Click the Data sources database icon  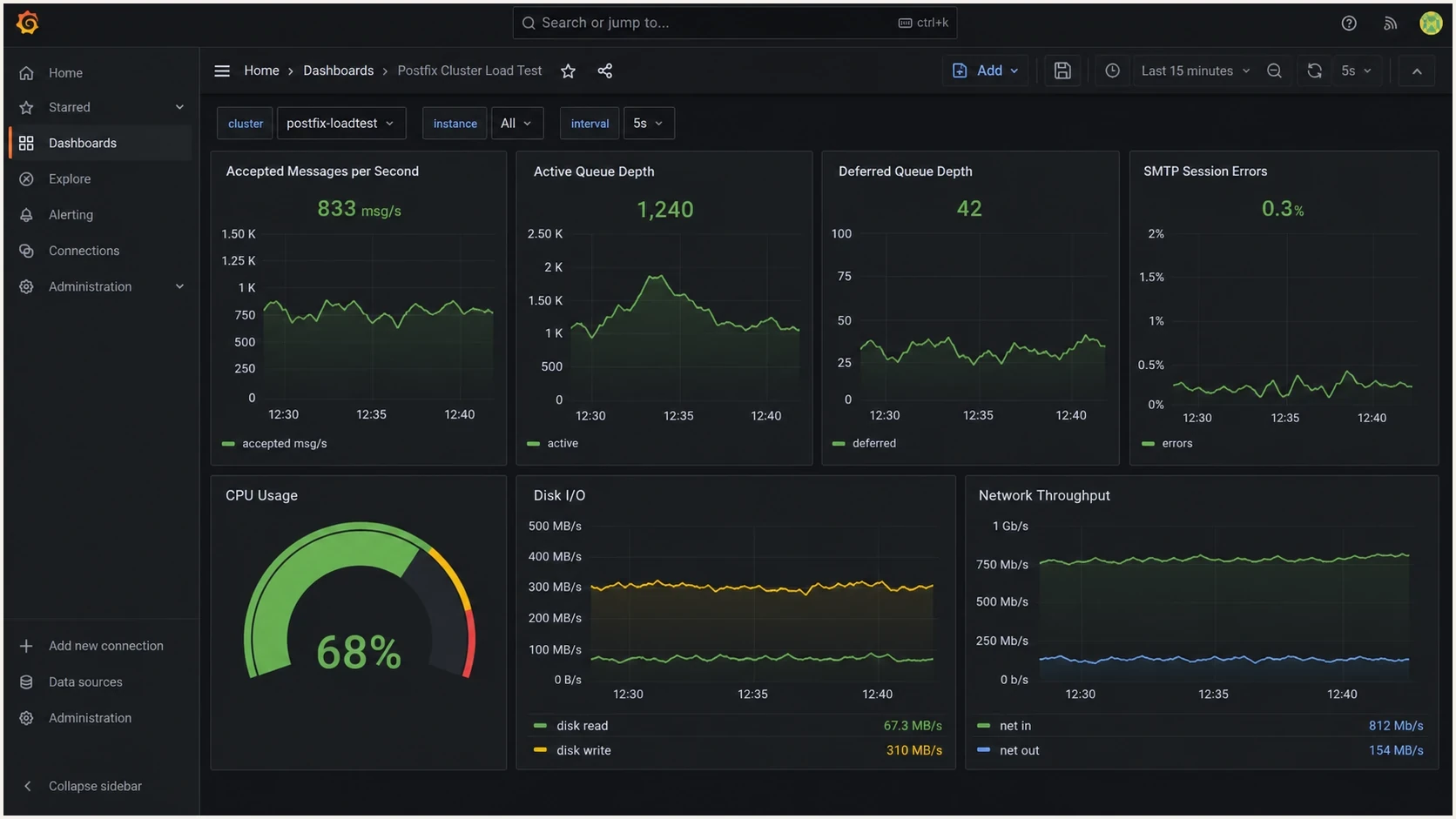(x=26, y=682)
